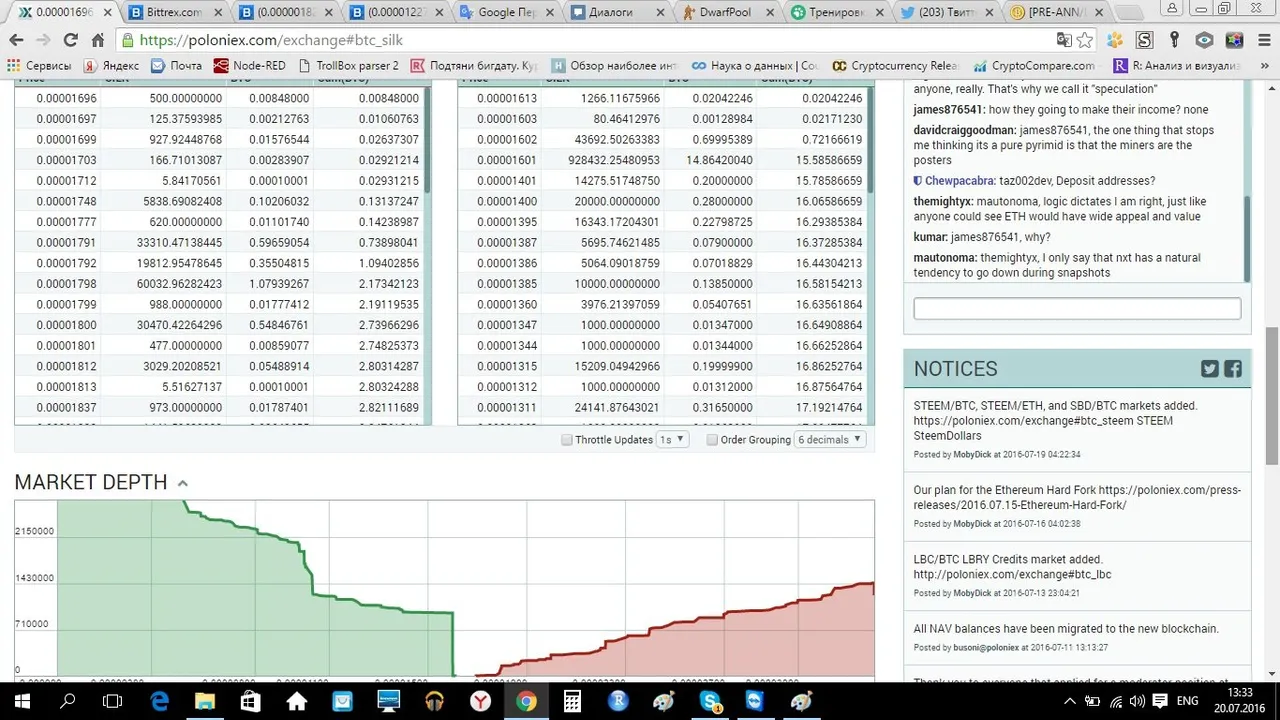Open TeamViewer from taskbar
Viewport: 1280px width, 720px height.
pyautogui.click(x=755, y=701)
